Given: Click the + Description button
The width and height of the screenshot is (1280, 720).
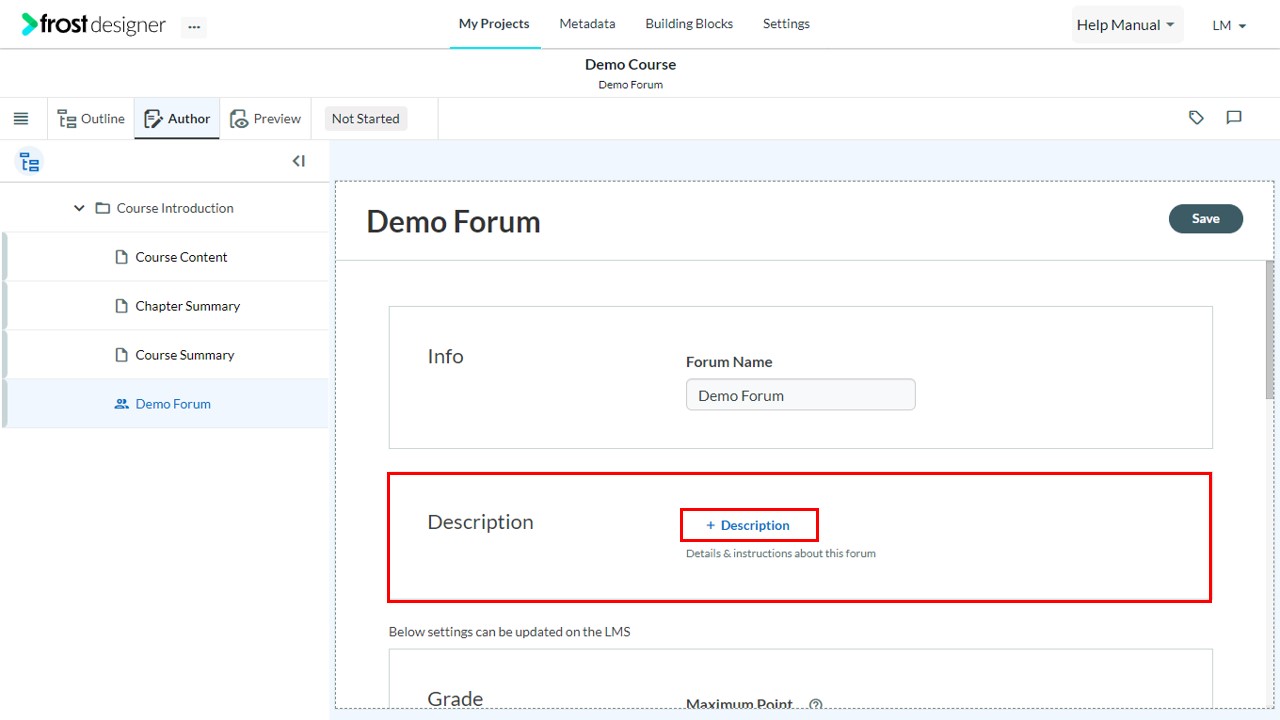Looking at the screenshot, I should click(749, 525).
